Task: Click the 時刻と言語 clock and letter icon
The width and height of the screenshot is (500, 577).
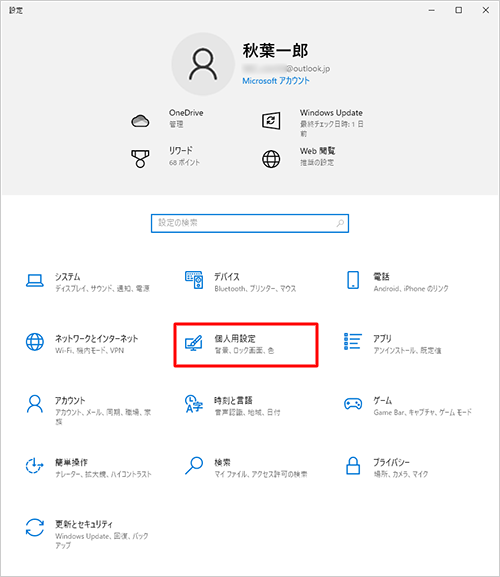Action: (x=194, y=404)
